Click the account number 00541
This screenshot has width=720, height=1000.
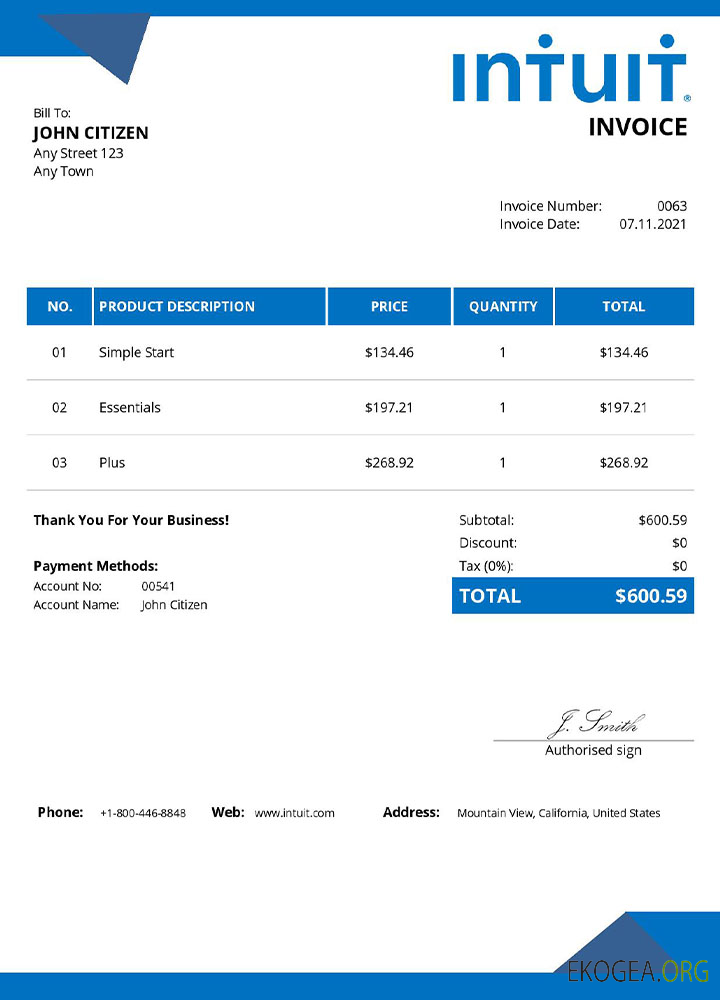[158, 586]
